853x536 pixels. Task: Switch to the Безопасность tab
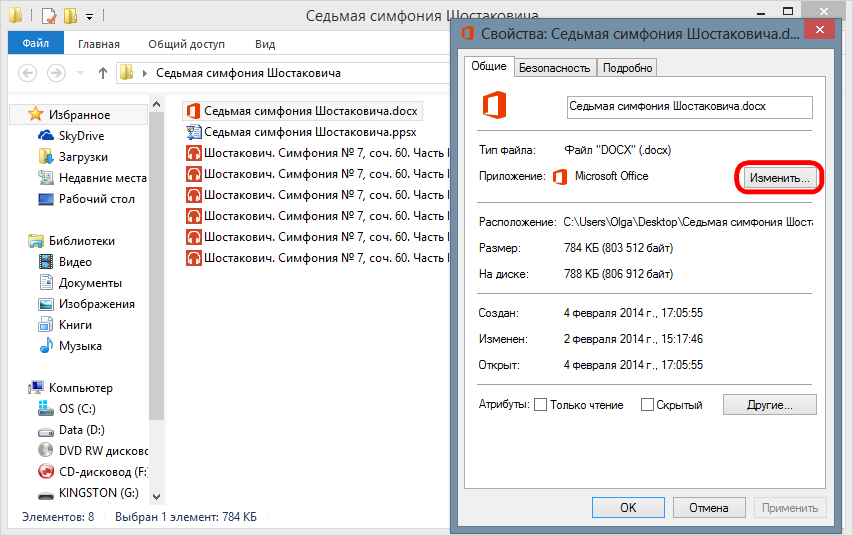click(554, 68)
